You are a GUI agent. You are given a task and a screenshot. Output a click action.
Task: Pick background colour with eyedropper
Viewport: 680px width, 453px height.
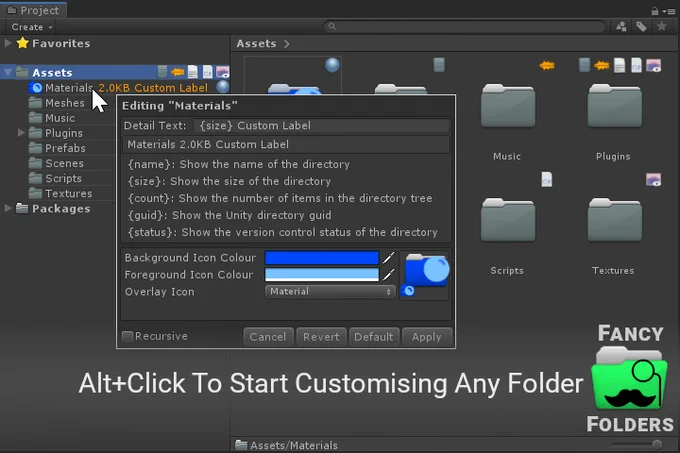point(389,257)
